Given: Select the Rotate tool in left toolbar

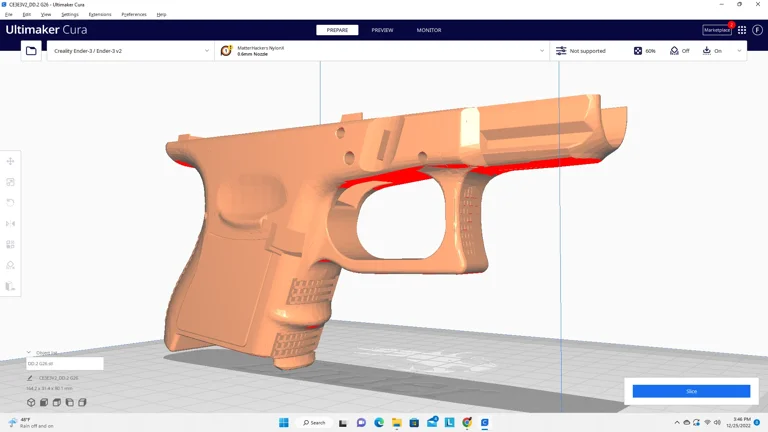Looking at the screenshot, I should [x=11, y=203].
